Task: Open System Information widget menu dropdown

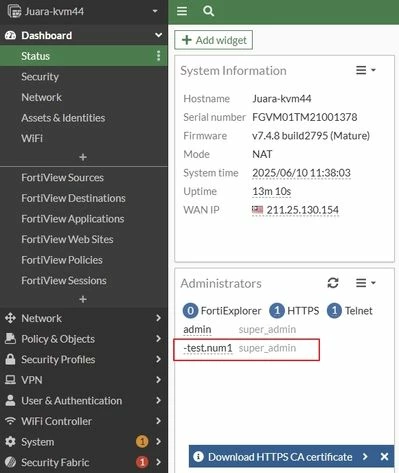Action: click(366, 70)
